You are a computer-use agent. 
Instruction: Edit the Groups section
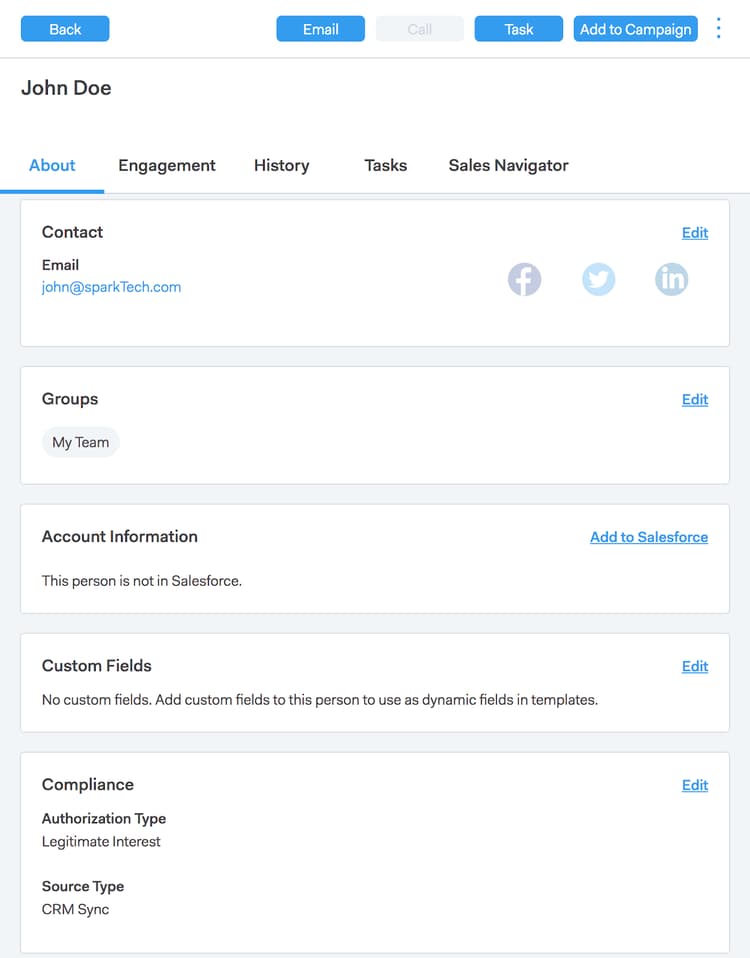(x=694, y=400)
